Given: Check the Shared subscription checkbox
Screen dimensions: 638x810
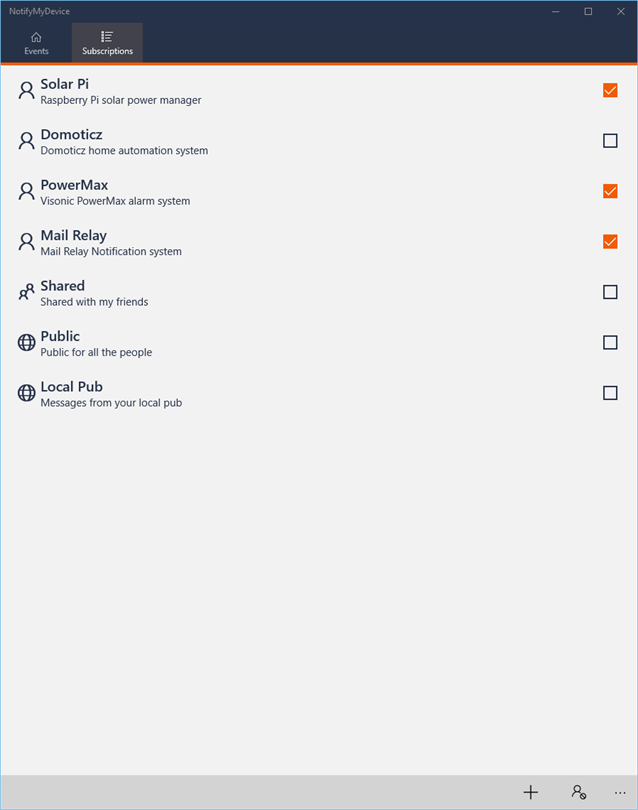Looking at the screenshot, I should [610, 292].
